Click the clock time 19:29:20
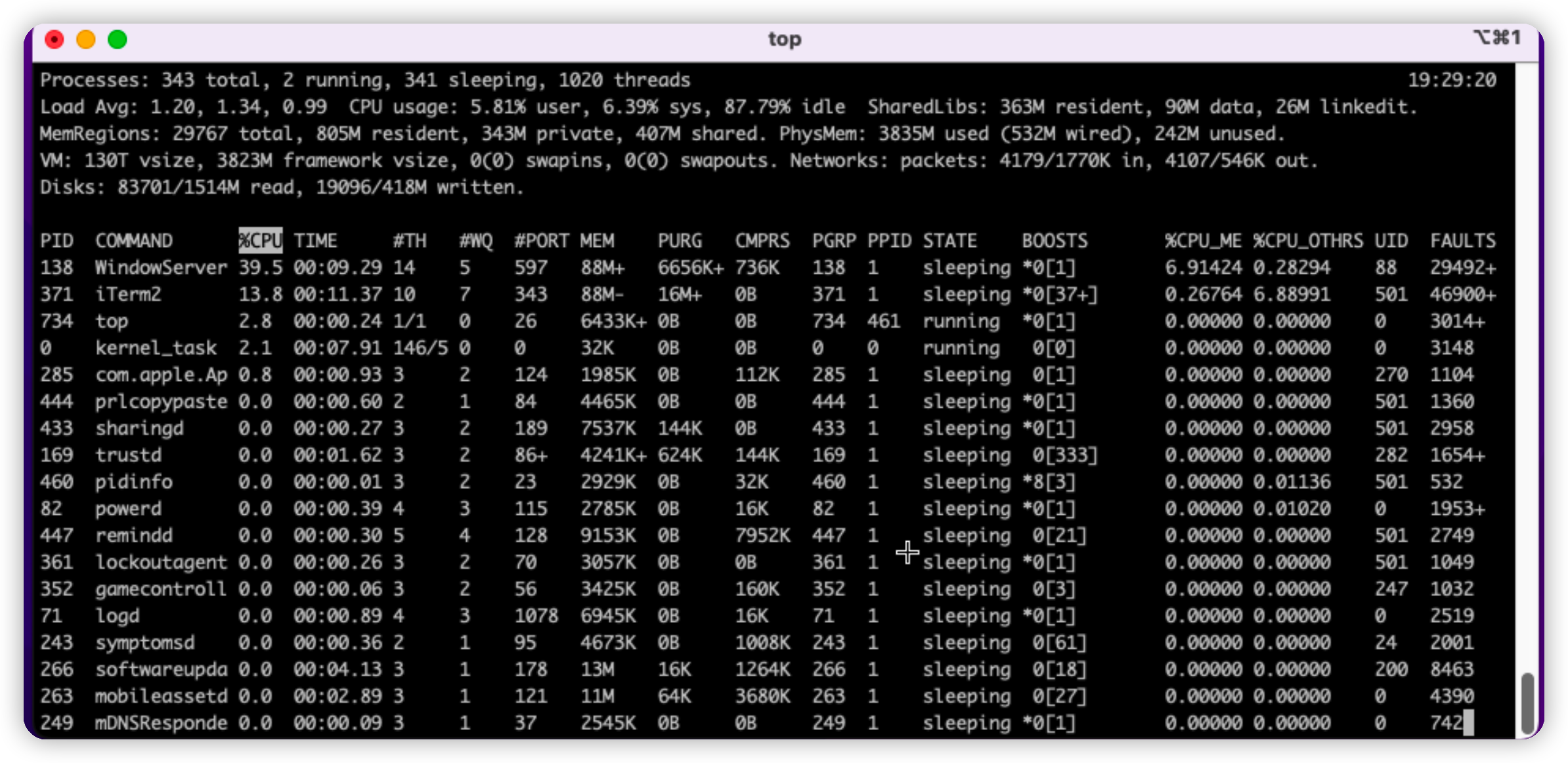Screen dimensions: 1568x763 click(1451, 80)
